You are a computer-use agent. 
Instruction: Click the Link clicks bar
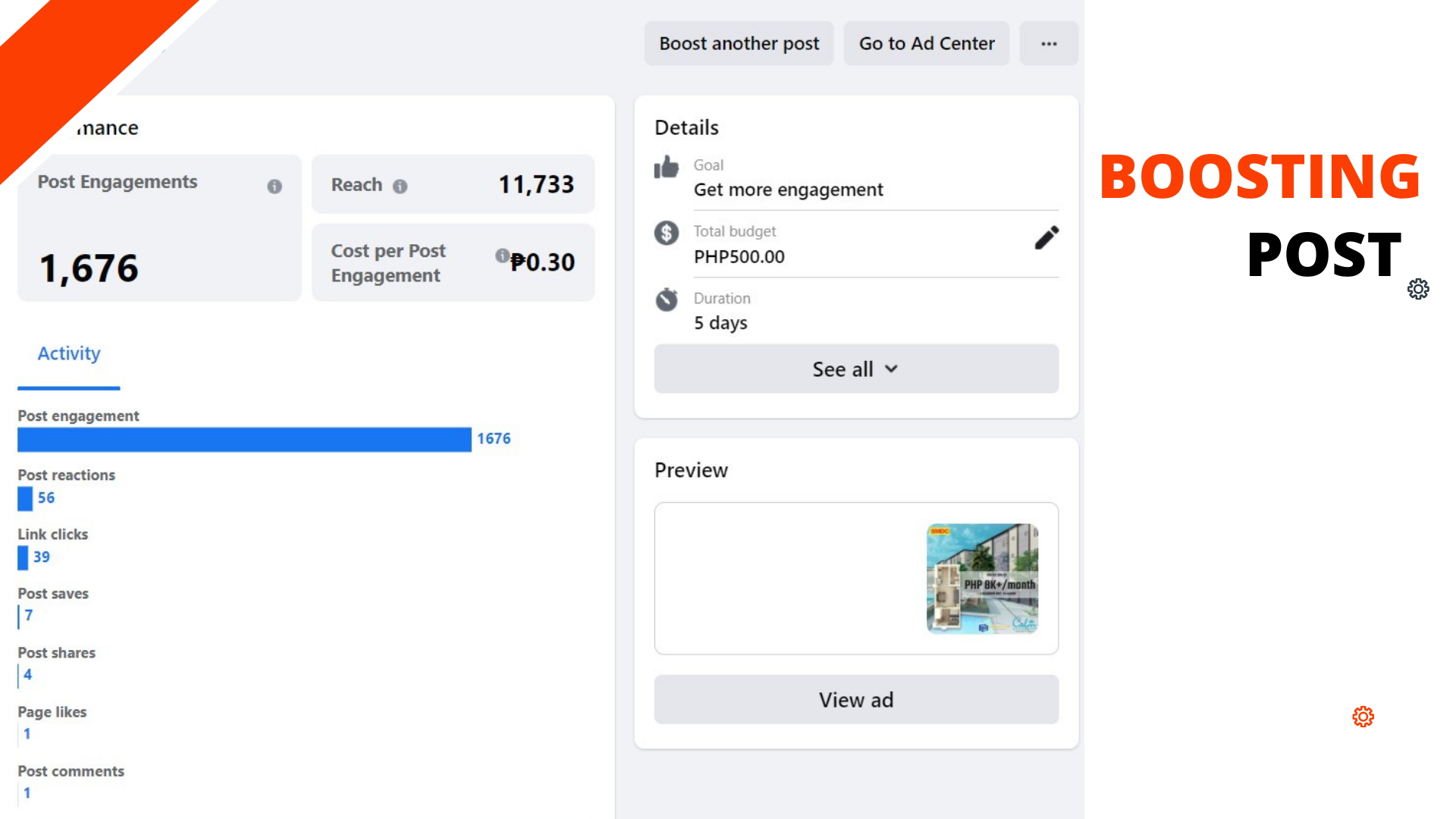[23, 557]
